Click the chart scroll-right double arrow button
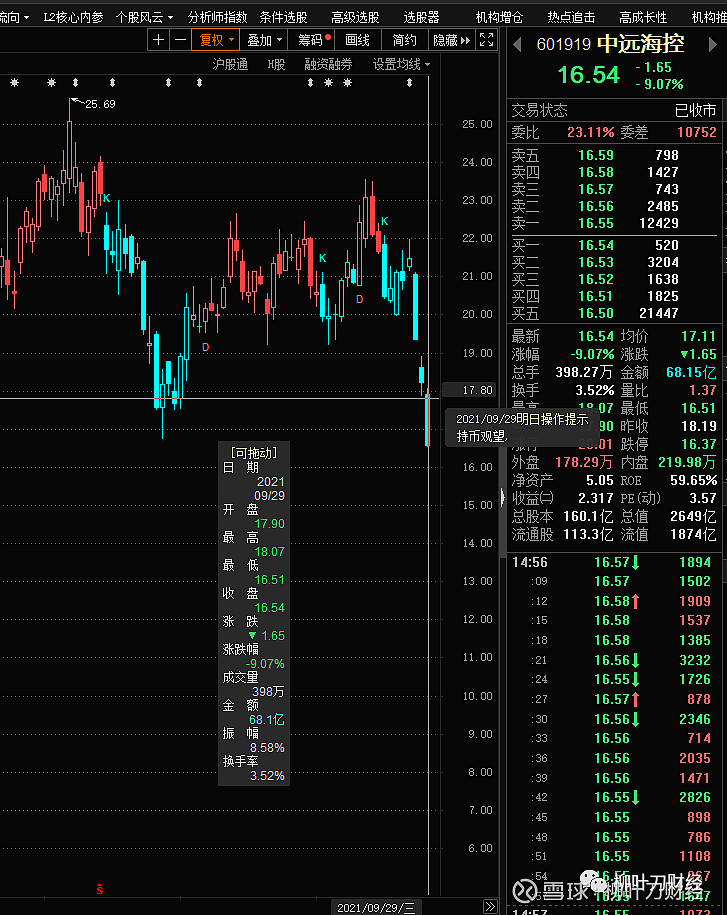 tap(490, 907)
